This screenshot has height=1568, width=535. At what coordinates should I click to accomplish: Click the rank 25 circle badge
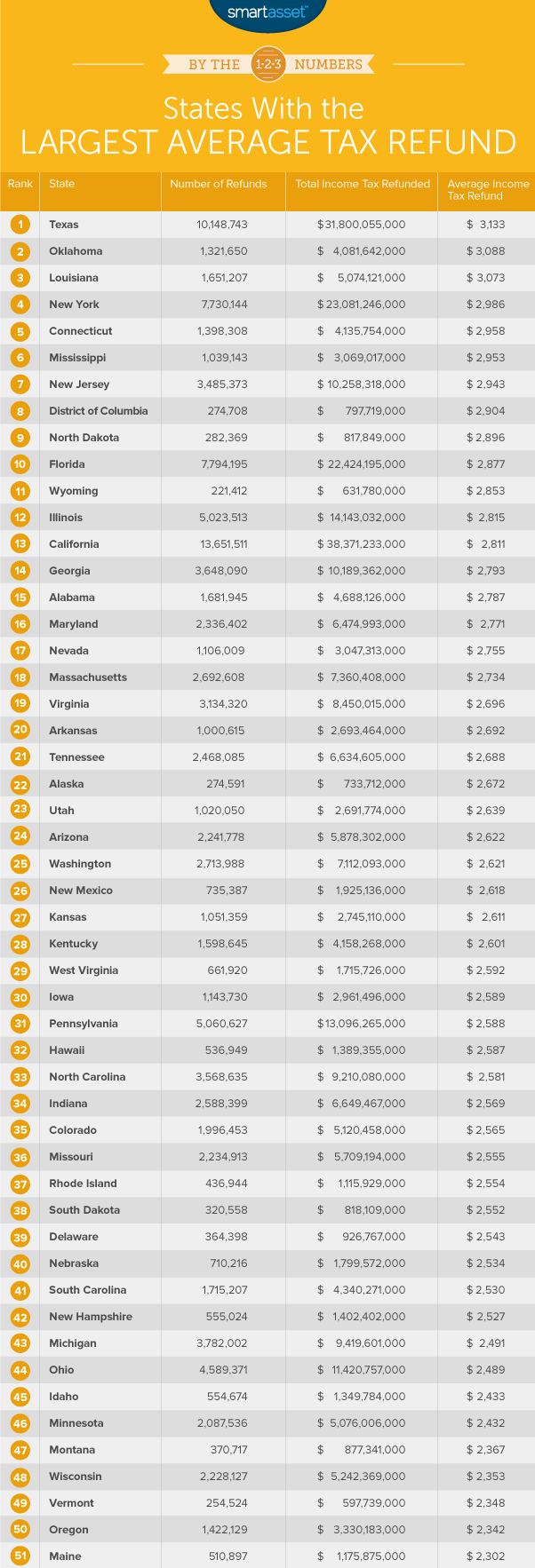pos(20,864)
